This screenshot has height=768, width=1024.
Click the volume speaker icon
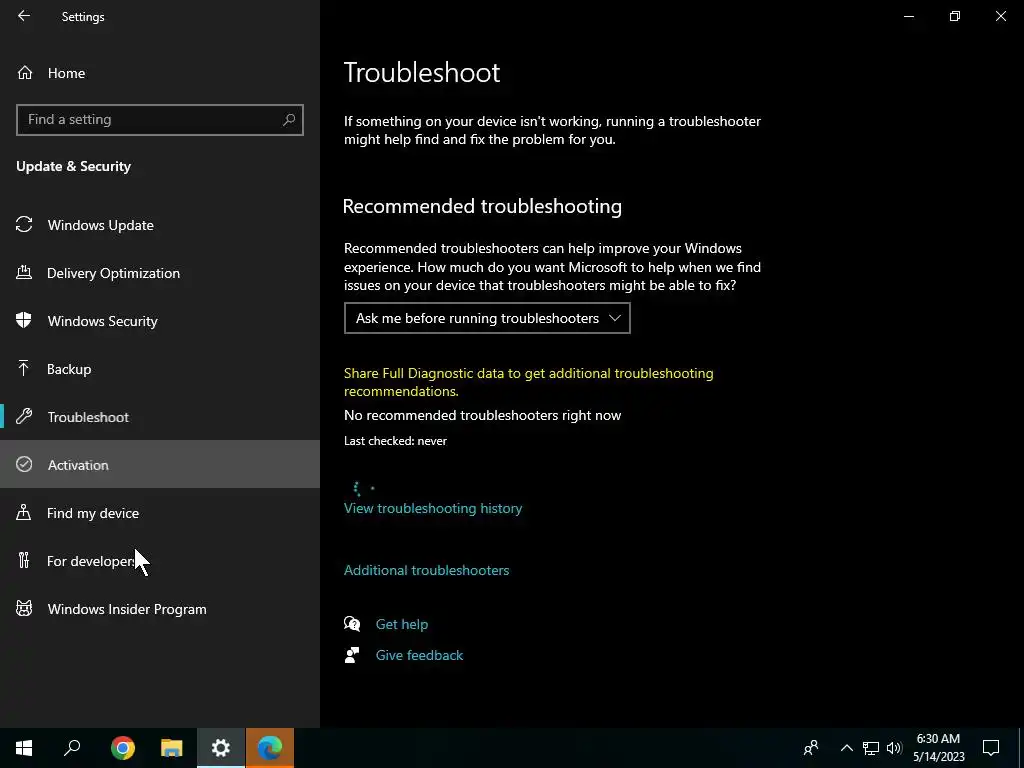click(894, 748)
